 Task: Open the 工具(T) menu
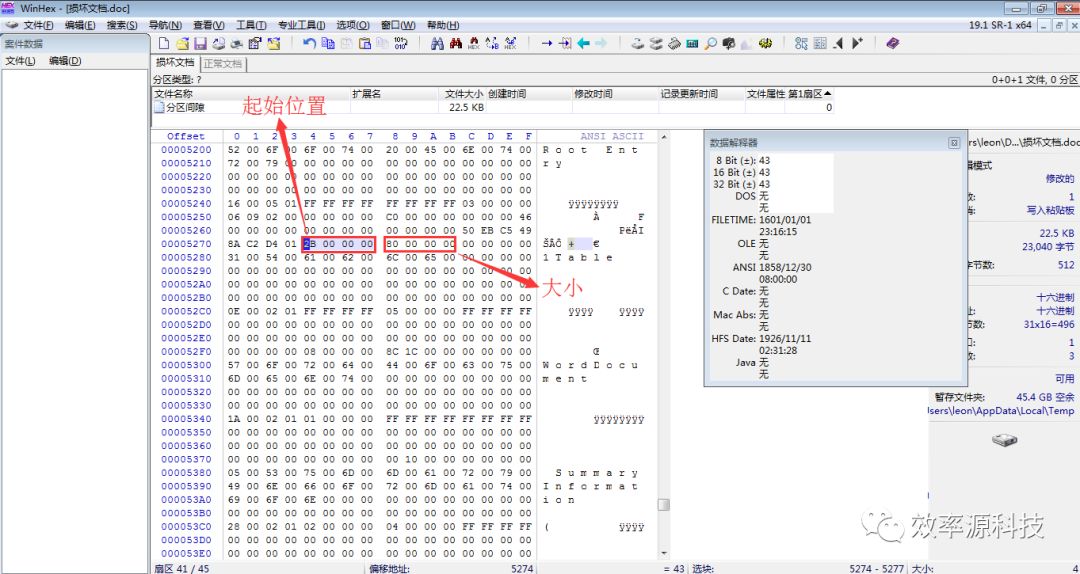pyautogui.click(x=251, y=25)
